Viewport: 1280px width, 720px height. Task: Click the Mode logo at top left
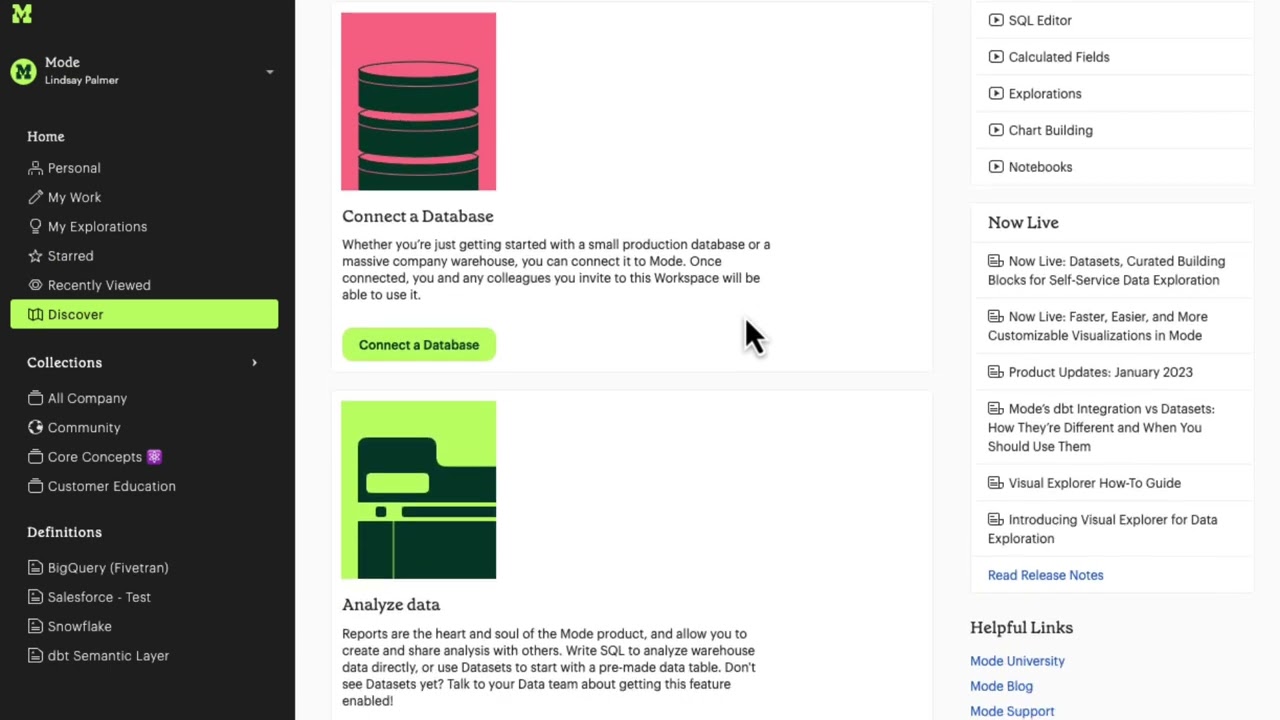tap(22, 14)
